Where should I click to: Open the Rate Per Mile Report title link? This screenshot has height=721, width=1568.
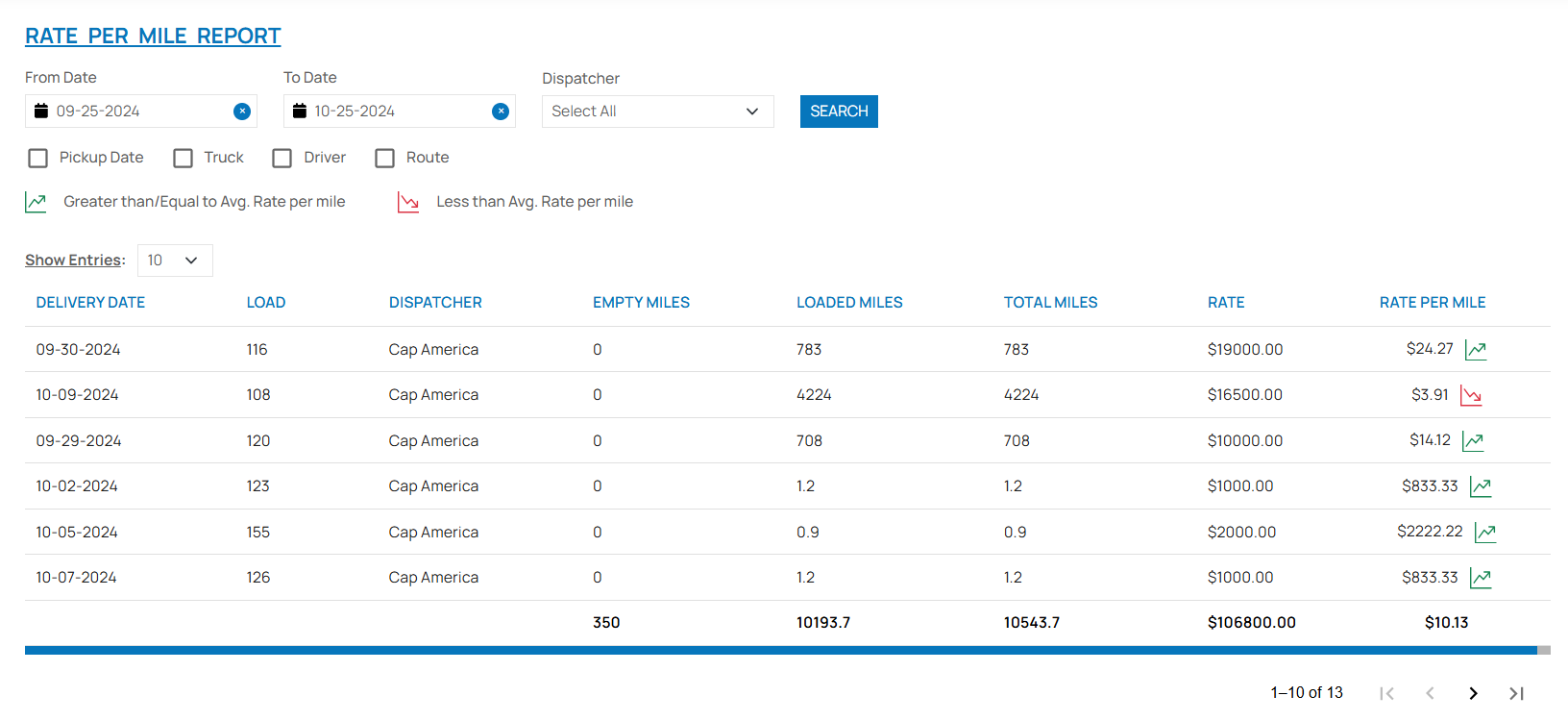click(153, 37)
